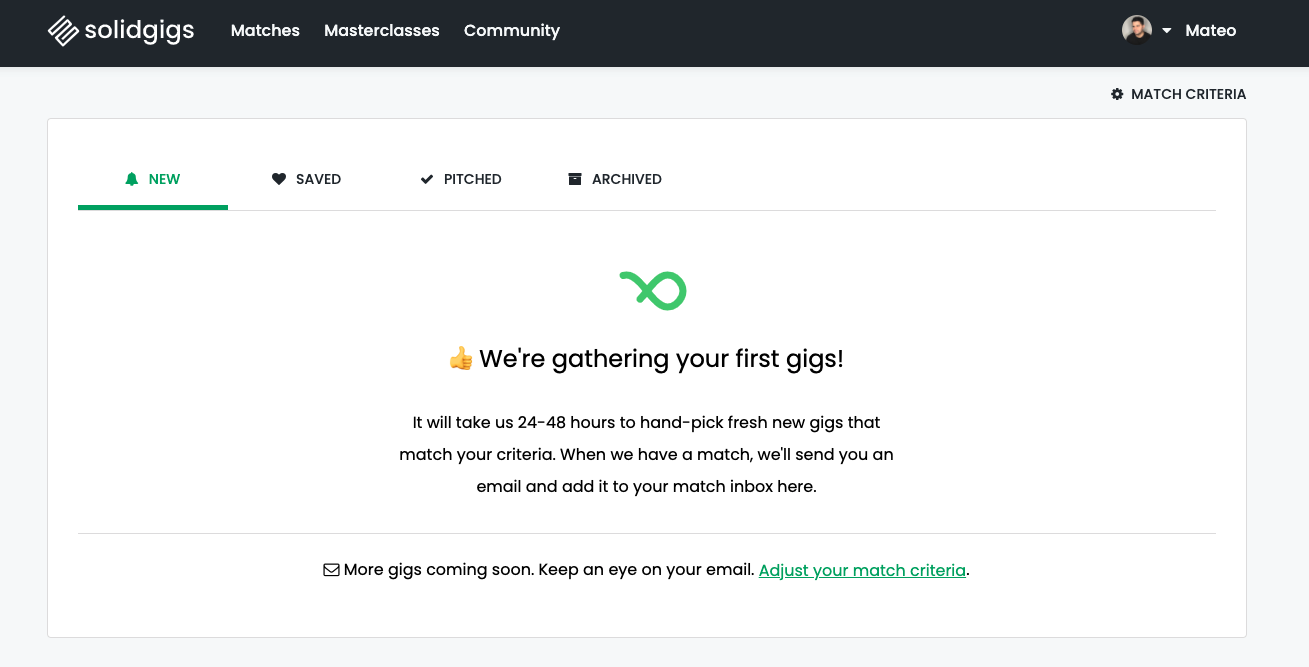View the Archived tab

click(x=626, y=179)
